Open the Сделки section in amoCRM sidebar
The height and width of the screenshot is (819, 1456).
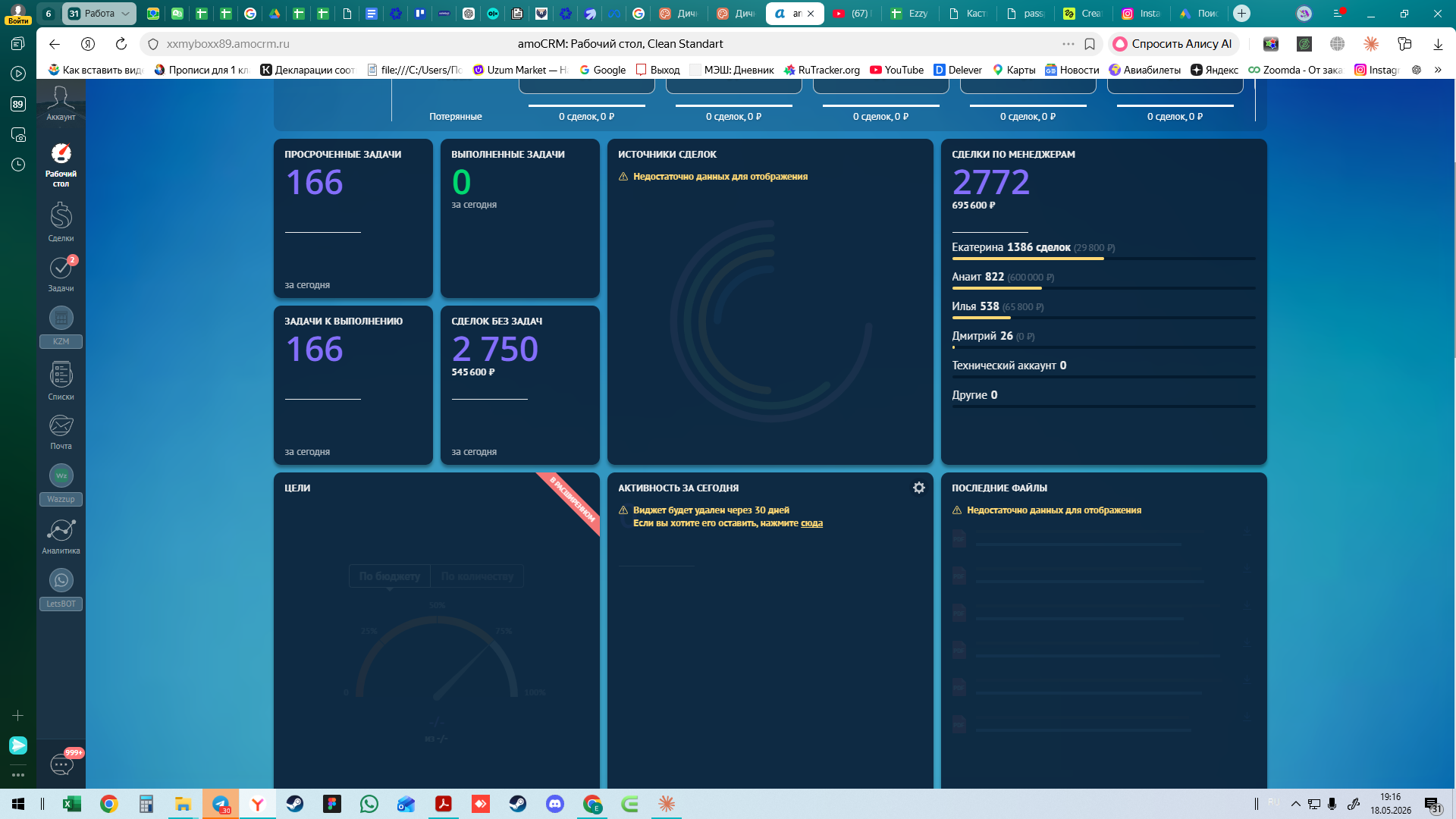tap(61, 221)
